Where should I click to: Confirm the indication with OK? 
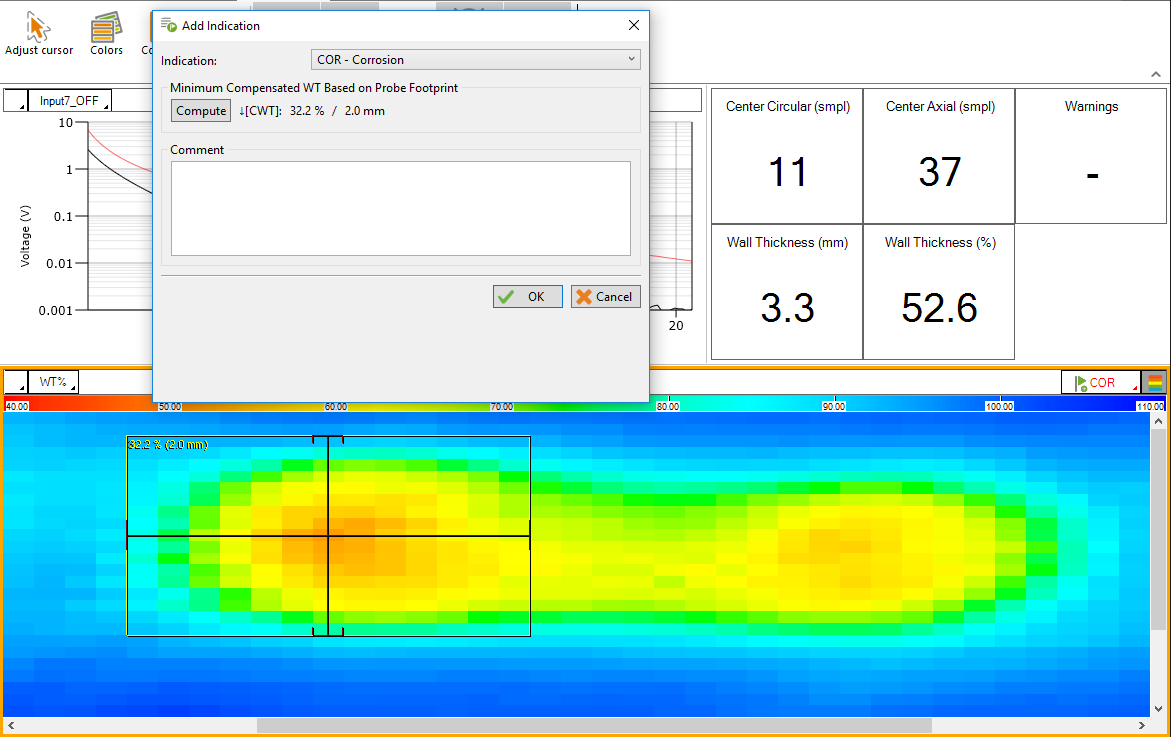527,296
